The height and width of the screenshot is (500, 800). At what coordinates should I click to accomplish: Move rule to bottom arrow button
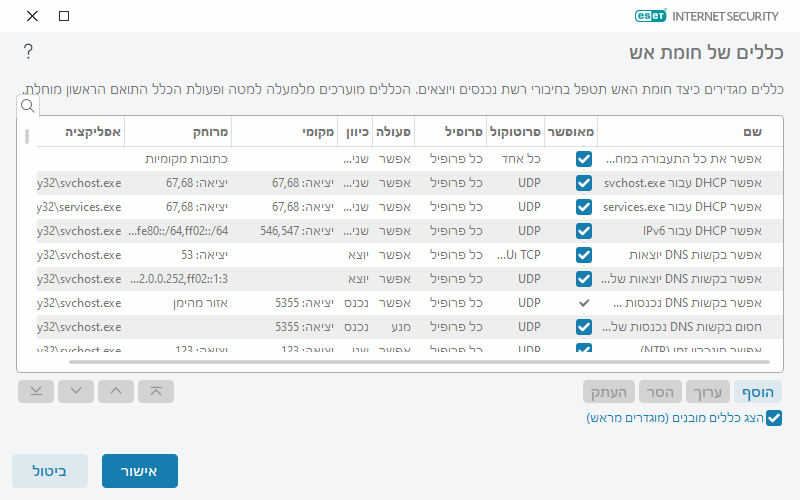pos(36,391)
